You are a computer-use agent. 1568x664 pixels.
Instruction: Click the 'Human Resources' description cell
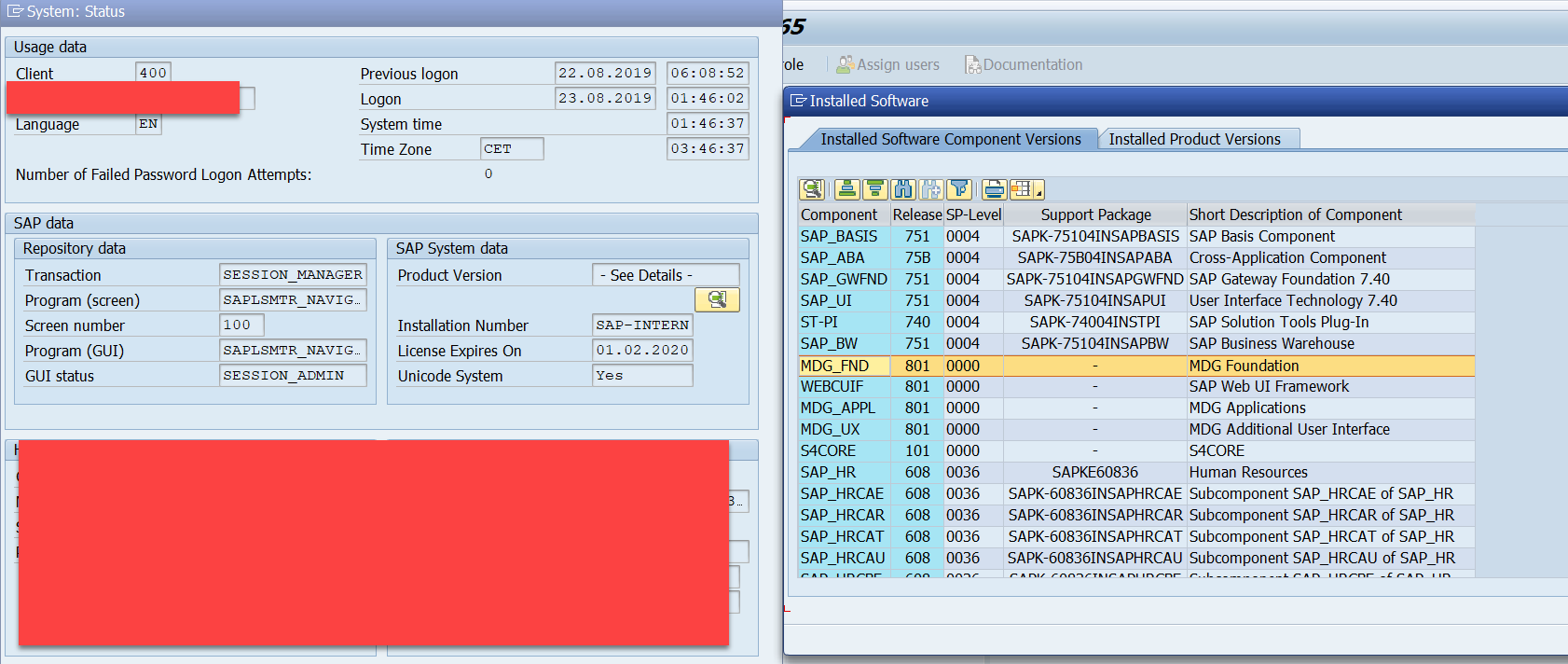coord(1331,473)
